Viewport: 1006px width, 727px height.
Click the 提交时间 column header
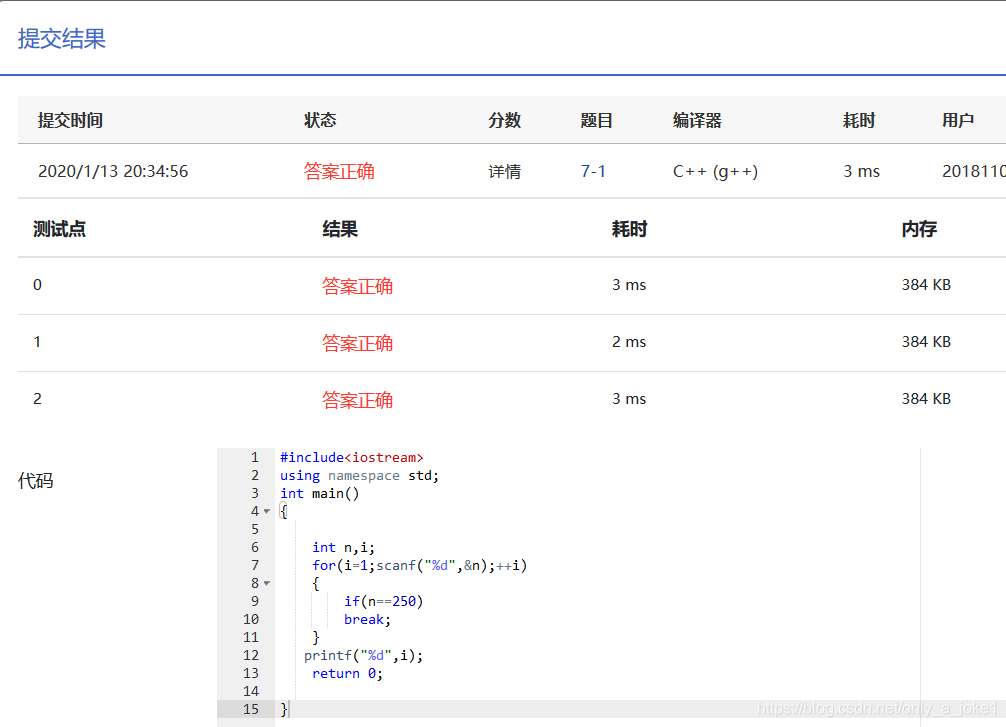[70, 120]
